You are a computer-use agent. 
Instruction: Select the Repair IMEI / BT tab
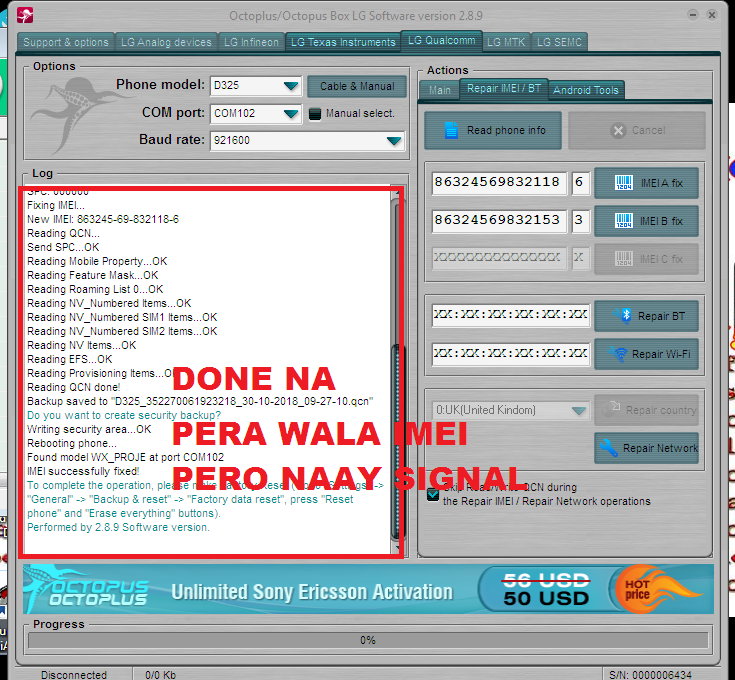point(504,89)
